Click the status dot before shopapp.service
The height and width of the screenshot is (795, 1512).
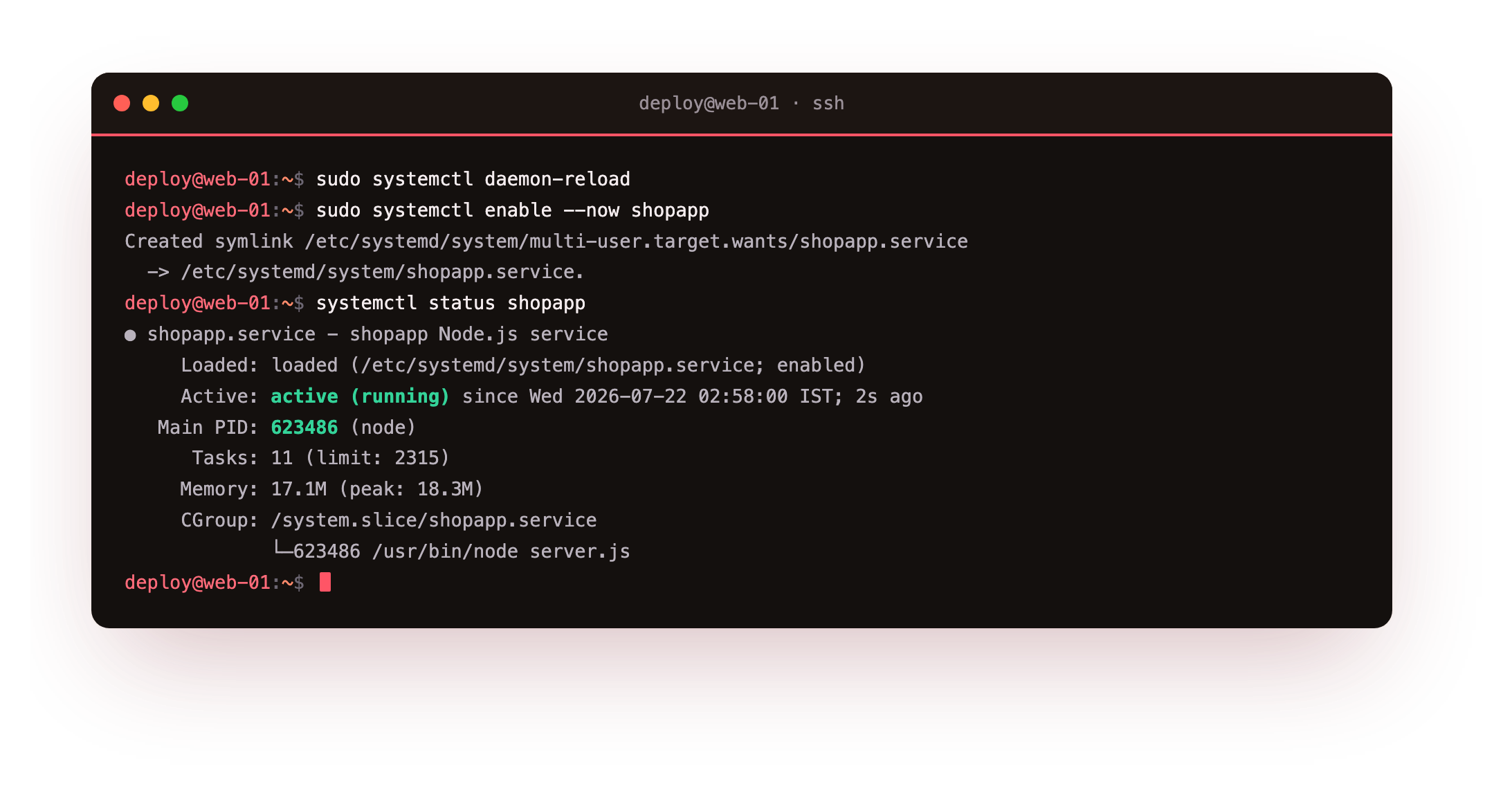(x=130, y=336)
